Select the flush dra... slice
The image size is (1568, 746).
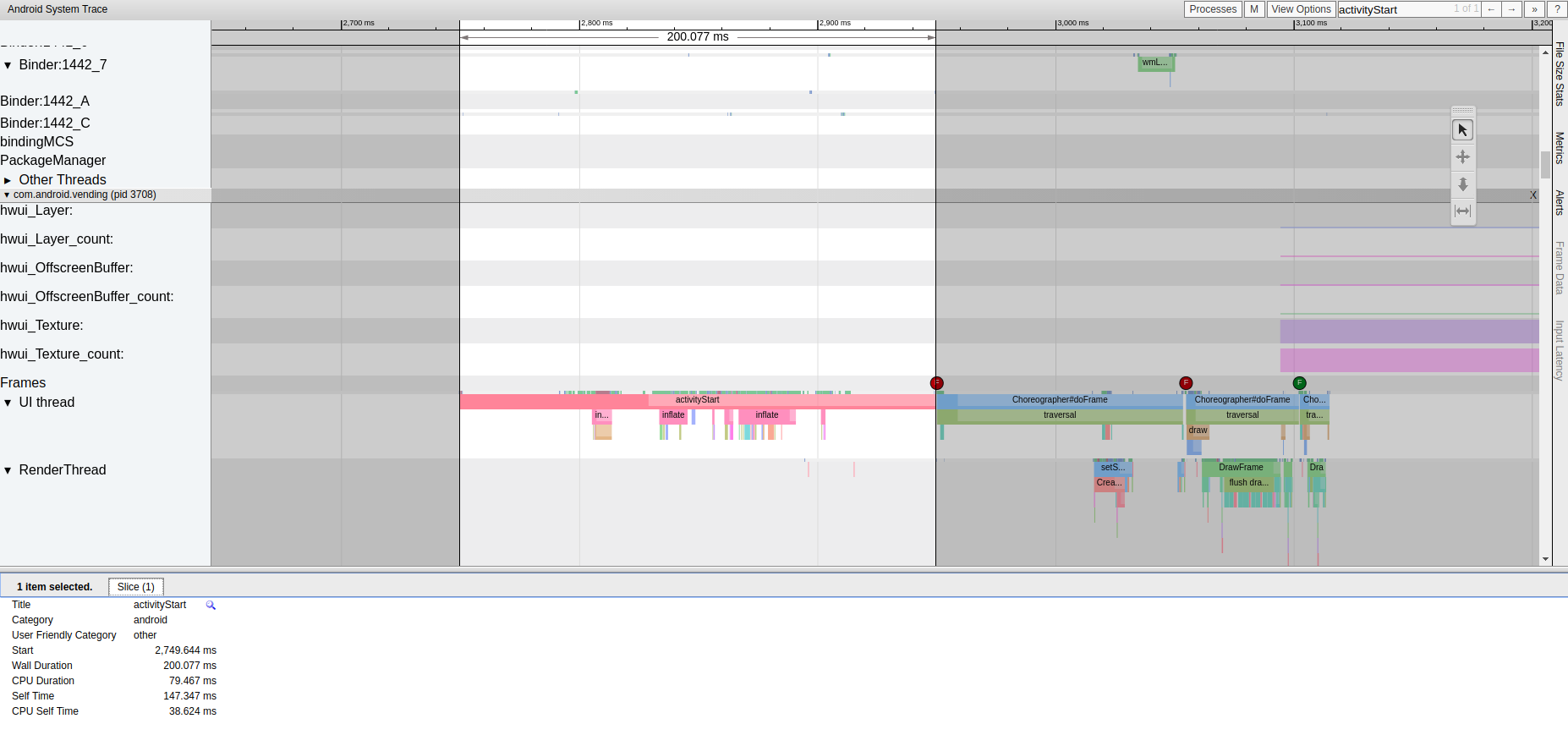click(1248, 483)
